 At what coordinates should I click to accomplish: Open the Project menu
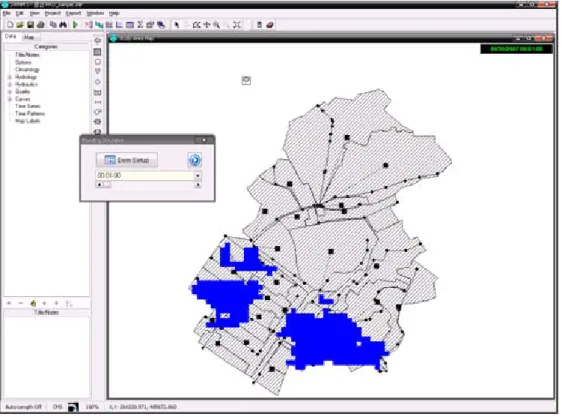pyautogui.click(x=53, y=13)
